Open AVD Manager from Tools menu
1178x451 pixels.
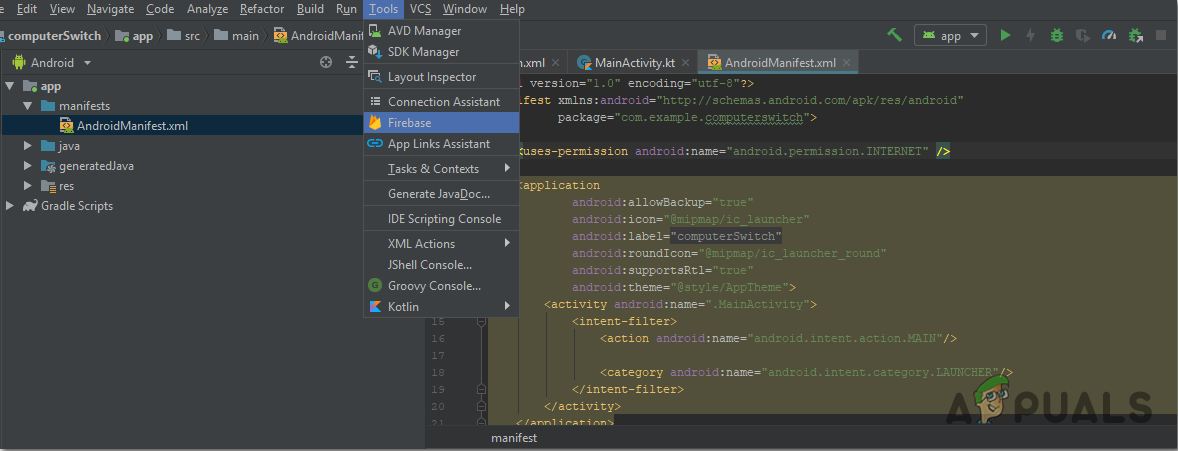point(424,31)
